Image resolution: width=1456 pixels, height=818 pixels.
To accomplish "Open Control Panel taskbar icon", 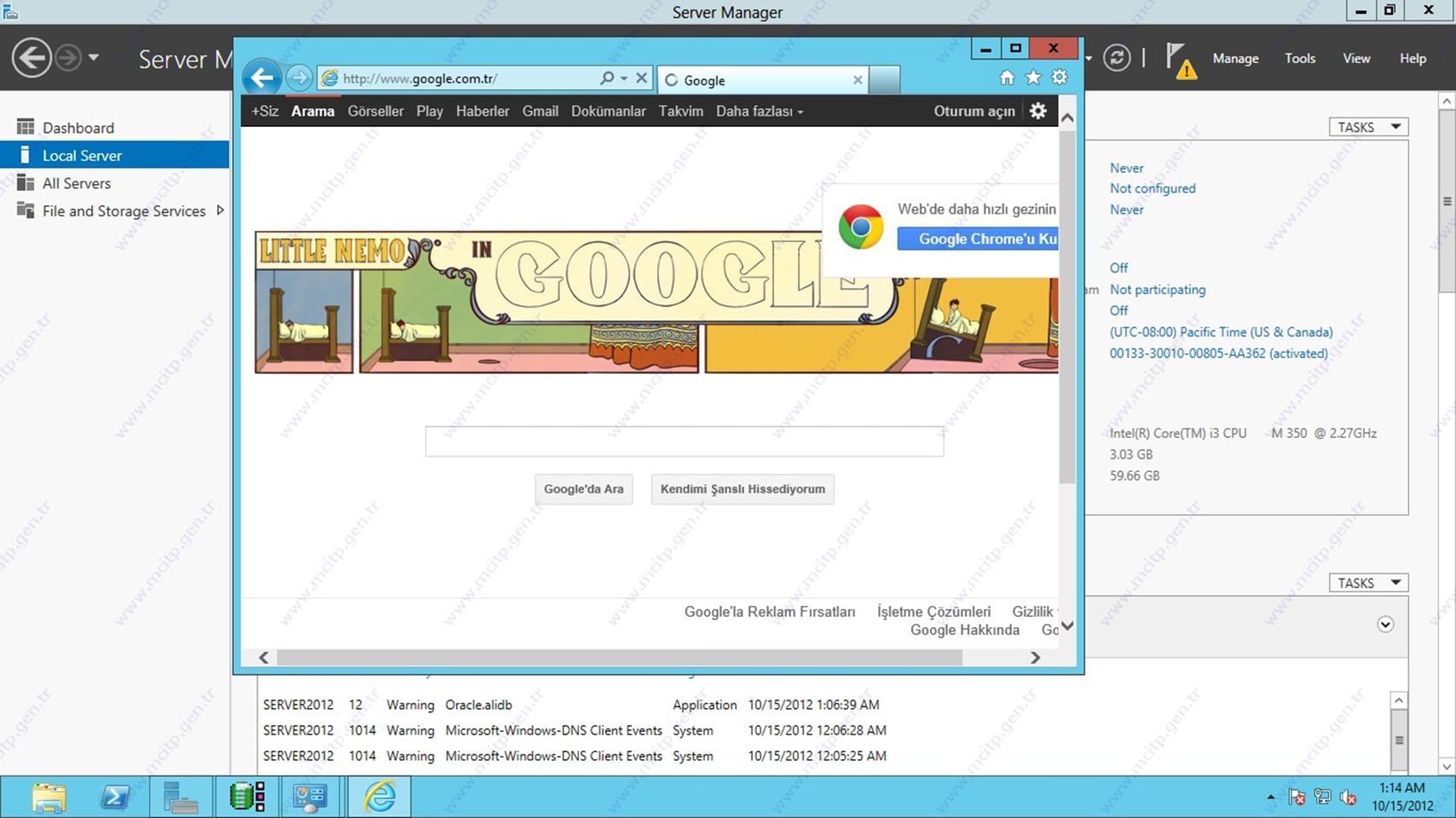I will tap(309, 798).
